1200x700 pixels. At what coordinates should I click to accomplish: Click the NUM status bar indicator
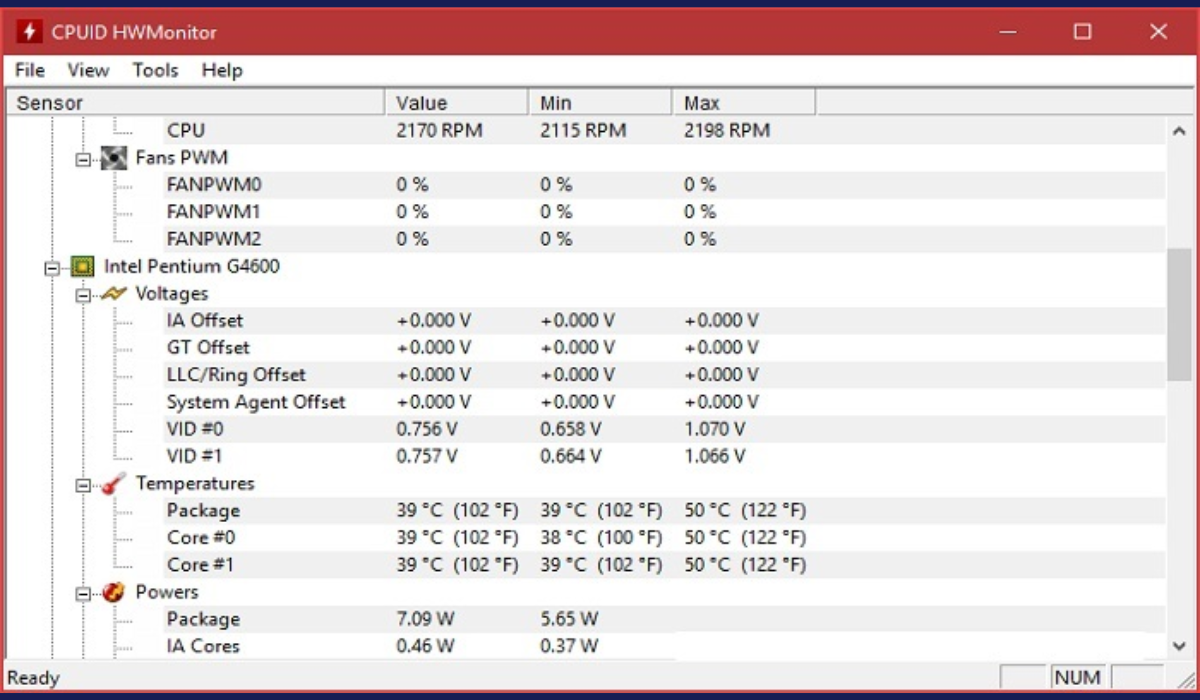(x=1078, y=678)
